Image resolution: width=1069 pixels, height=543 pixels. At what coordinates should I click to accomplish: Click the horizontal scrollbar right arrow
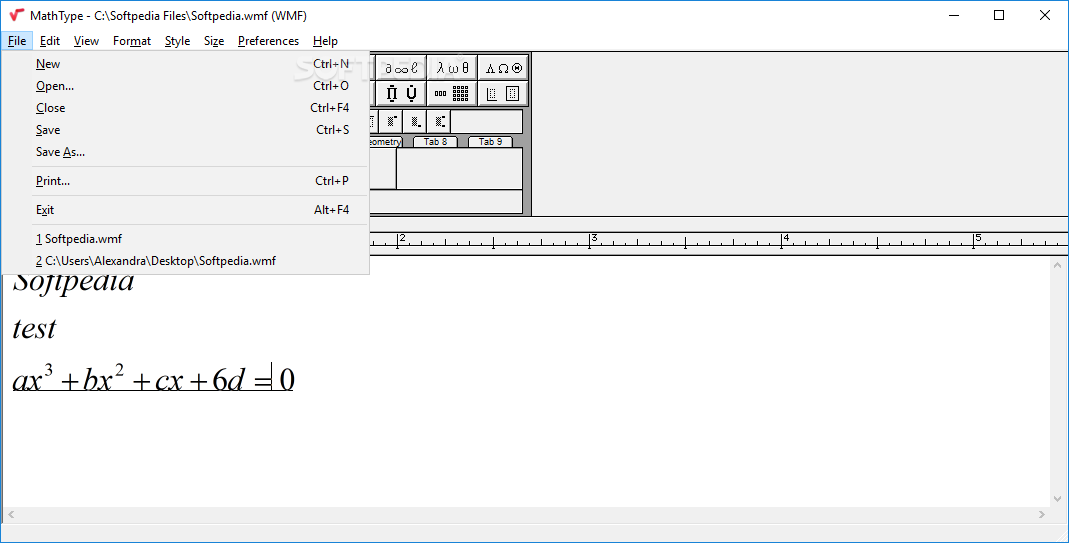tap(1042, 514)
